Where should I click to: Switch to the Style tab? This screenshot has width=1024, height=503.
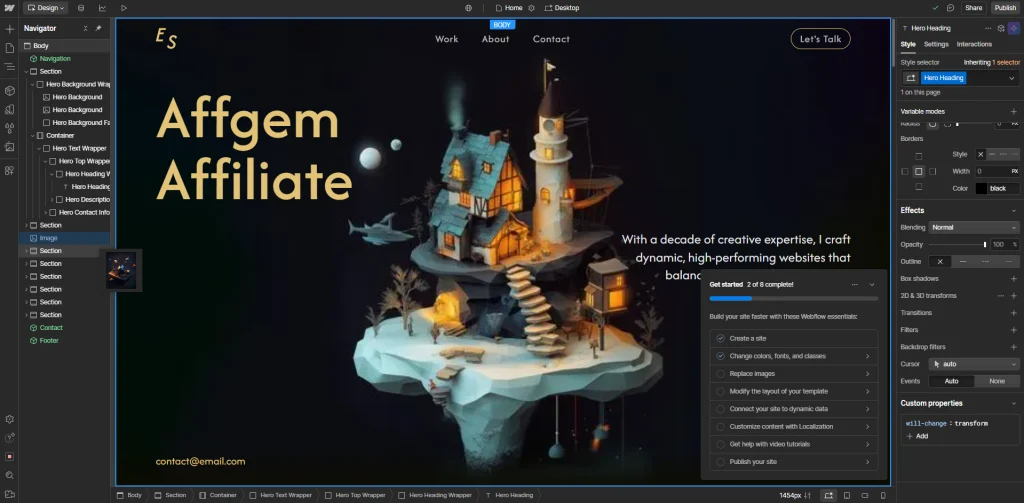click(908, 44)
